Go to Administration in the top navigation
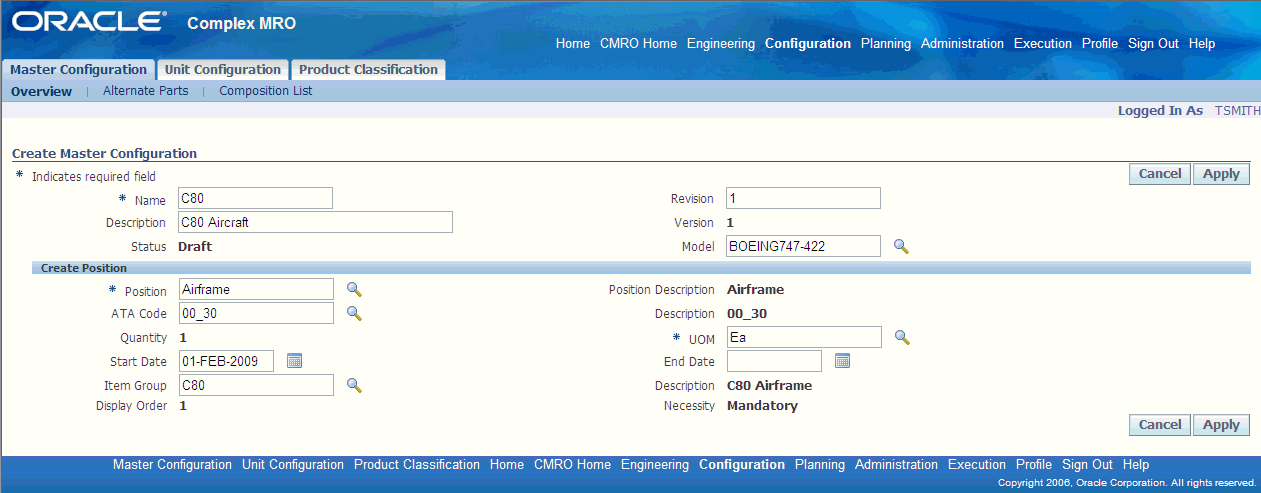Screen dimensions: 1261x493 point(962,44)
